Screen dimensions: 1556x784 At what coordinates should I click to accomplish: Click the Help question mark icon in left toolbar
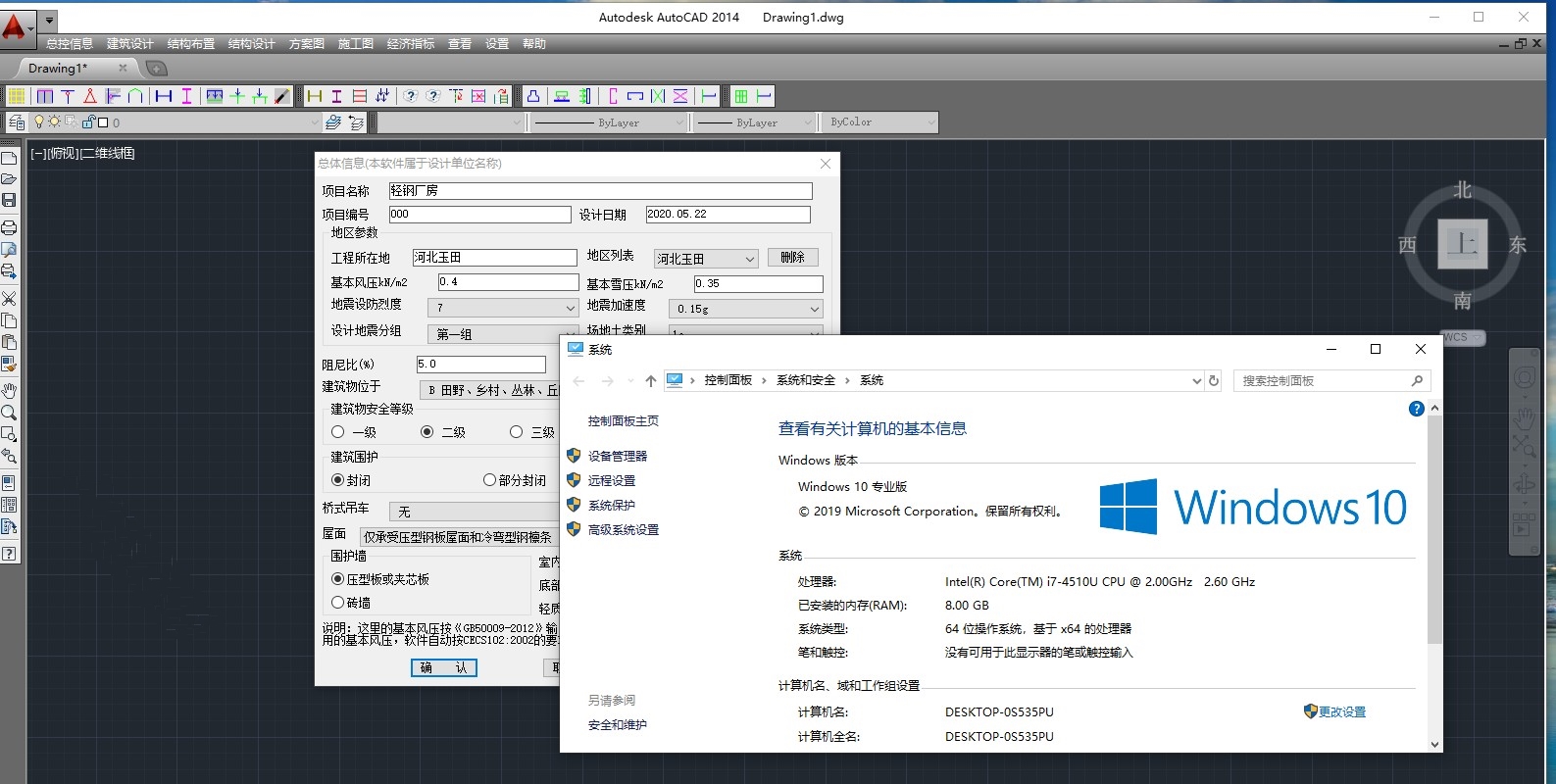(x=9, y=554)
